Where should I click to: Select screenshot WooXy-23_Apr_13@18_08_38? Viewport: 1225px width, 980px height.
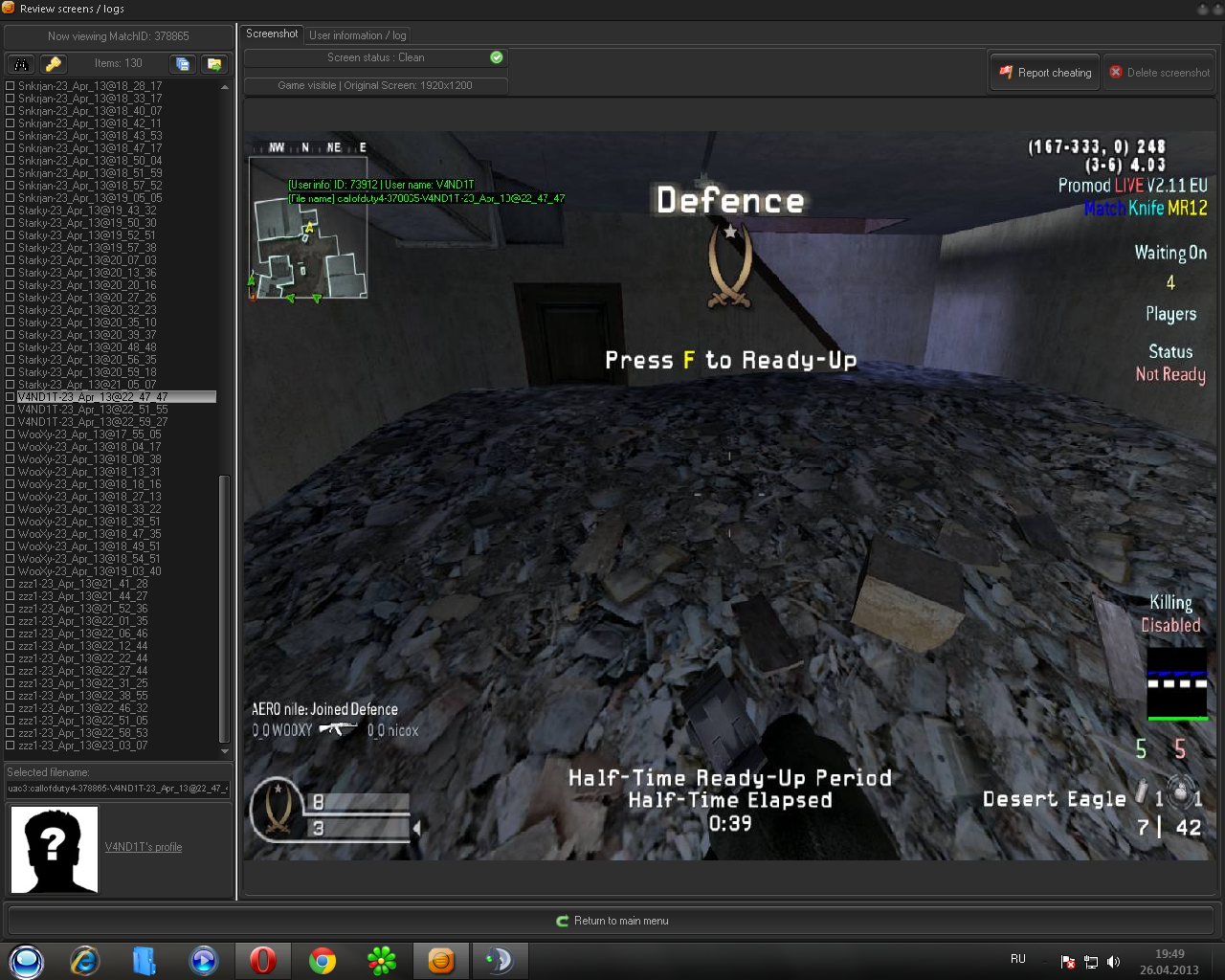tap(89, 459)
